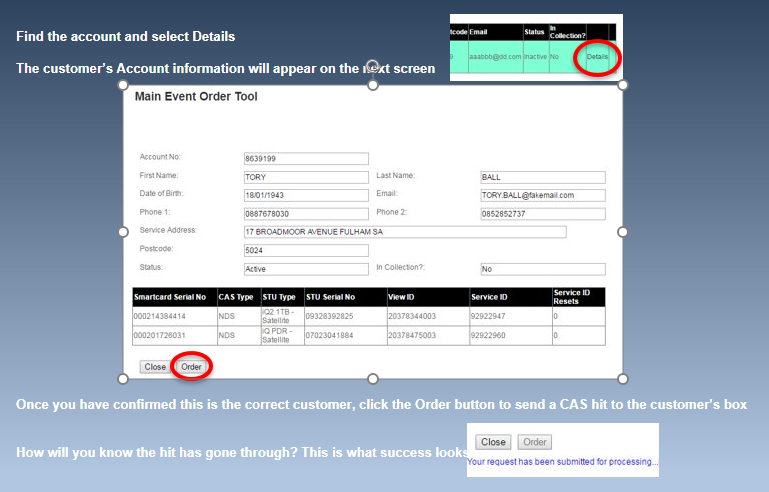Click the 'Once you have confirmed' instruction text
This screenshot has width=769, height=492.
click(x=382, y=405)
